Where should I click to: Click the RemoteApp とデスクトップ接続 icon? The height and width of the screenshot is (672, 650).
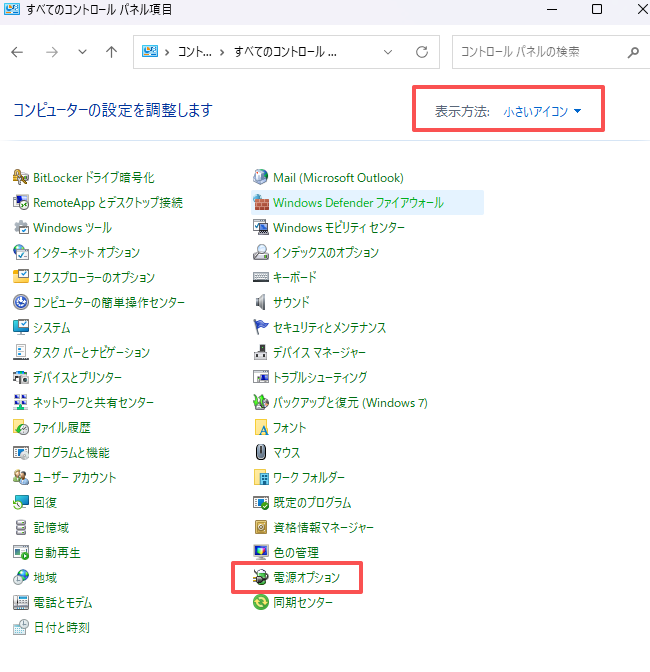click(x=21, y=202)
